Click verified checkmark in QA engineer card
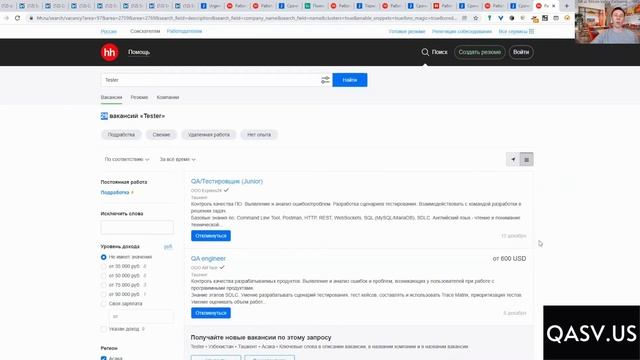 222,267
